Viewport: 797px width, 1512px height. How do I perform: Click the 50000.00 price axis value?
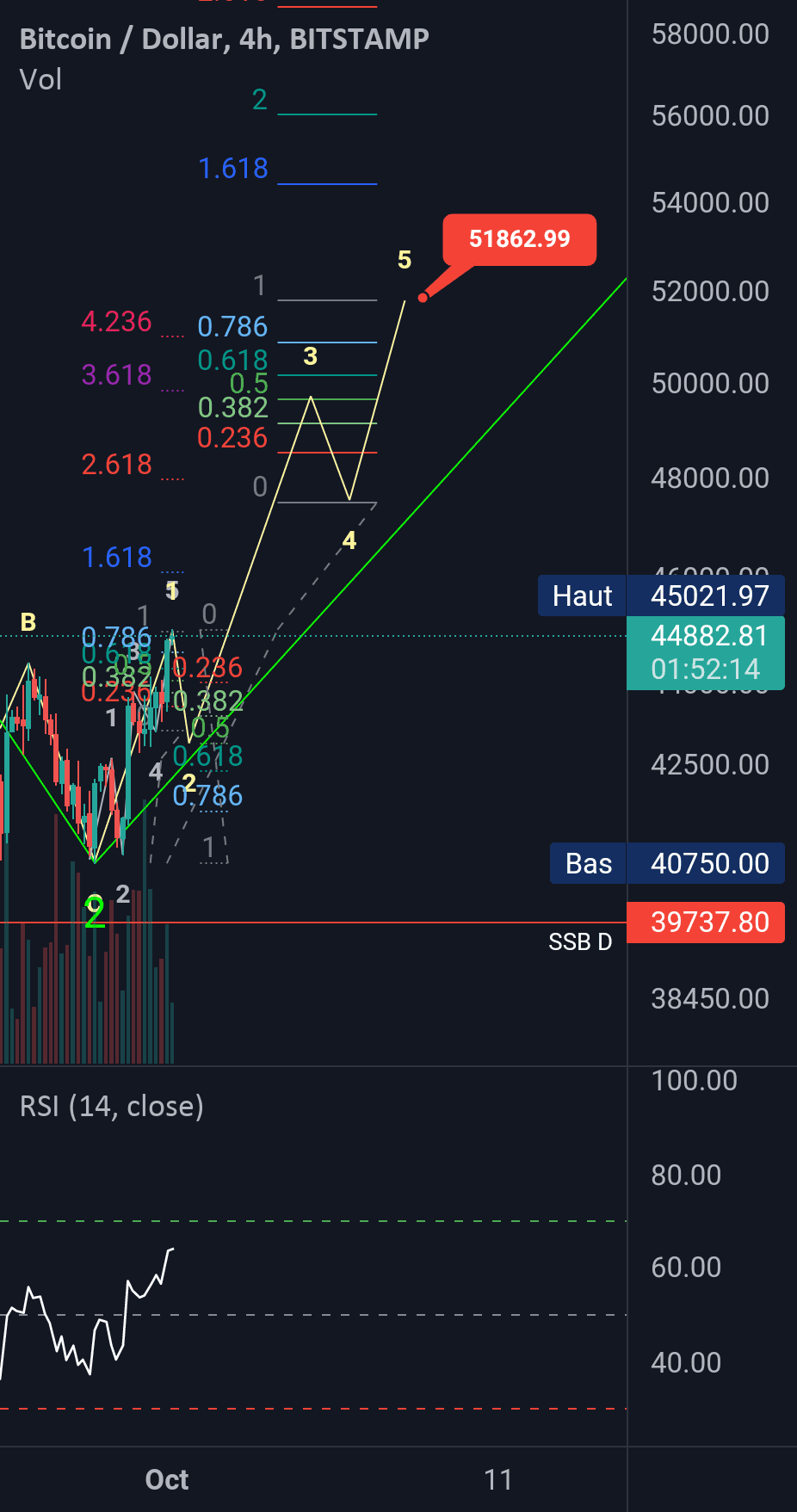[710, 383]
